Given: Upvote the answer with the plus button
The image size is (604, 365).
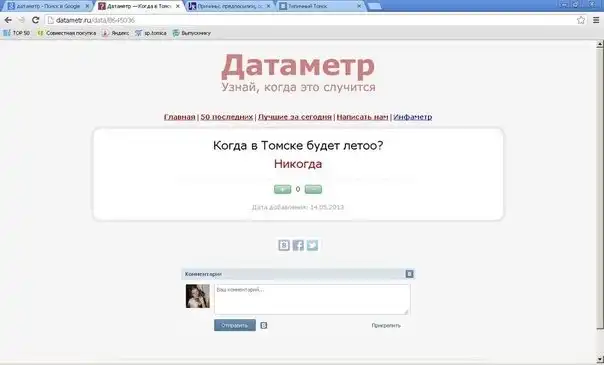Looking at the screenshot, I should [282, 189].
